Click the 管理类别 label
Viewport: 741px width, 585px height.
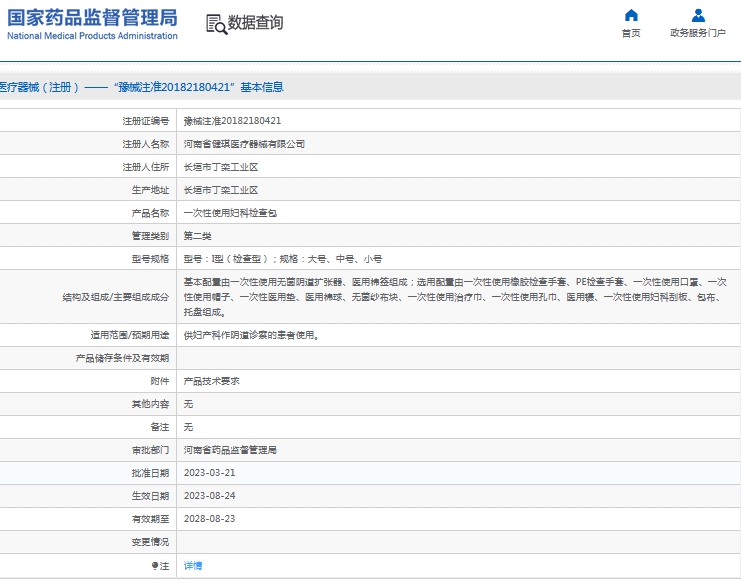click(x=150, y=236)
